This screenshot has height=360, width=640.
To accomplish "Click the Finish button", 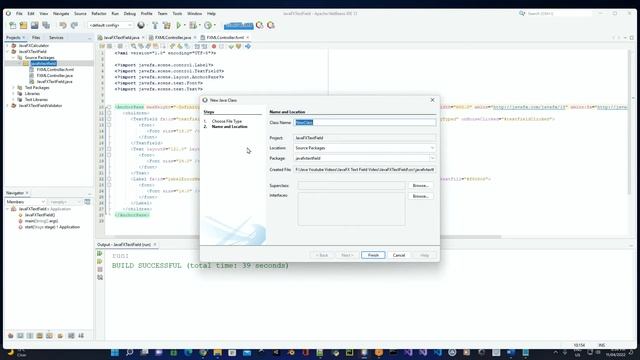I will click(373, 255).
